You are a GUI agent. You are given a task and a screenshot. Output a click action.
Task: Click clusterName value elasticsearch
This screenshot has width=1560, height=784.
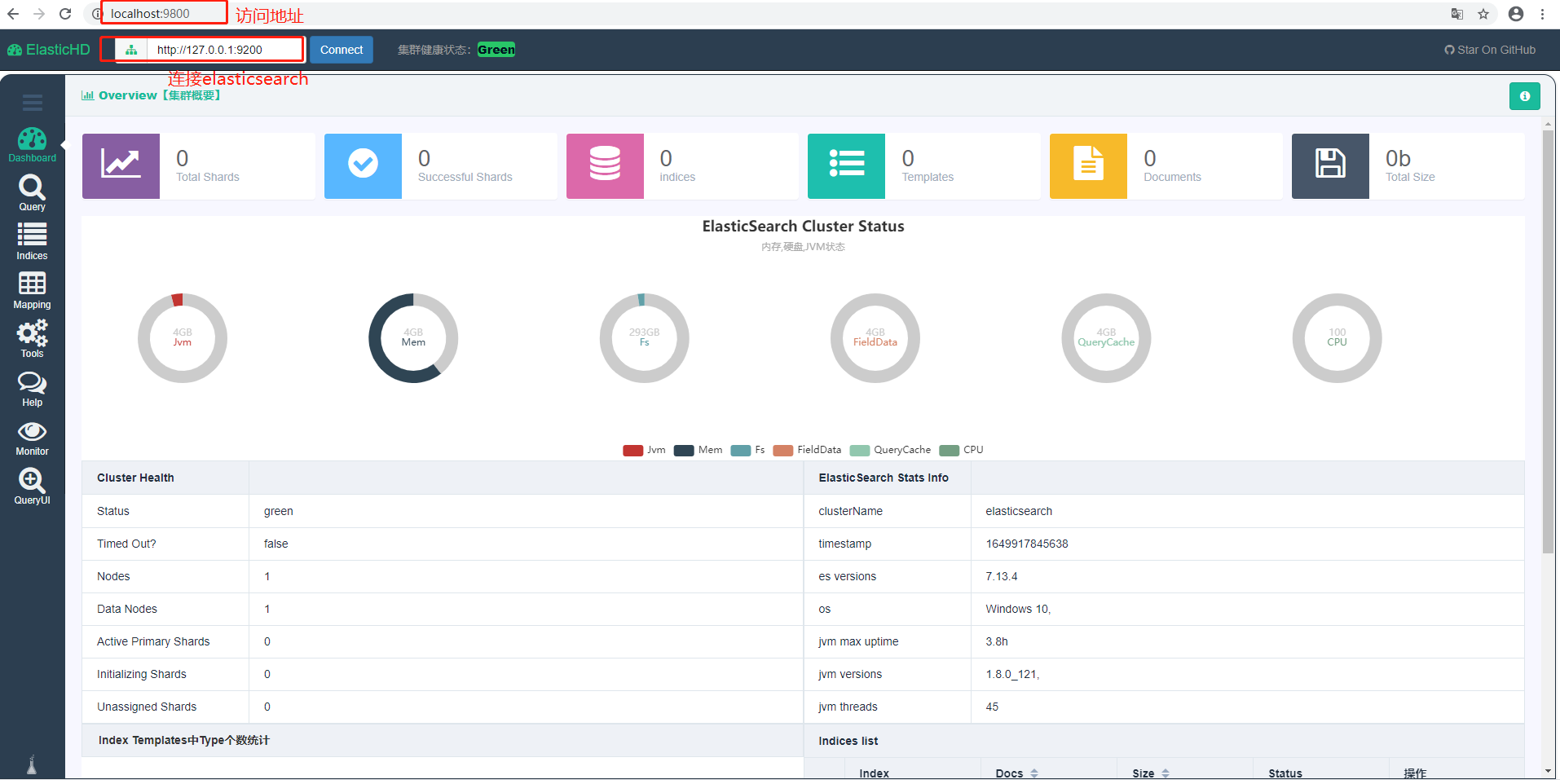point(1019,511)
